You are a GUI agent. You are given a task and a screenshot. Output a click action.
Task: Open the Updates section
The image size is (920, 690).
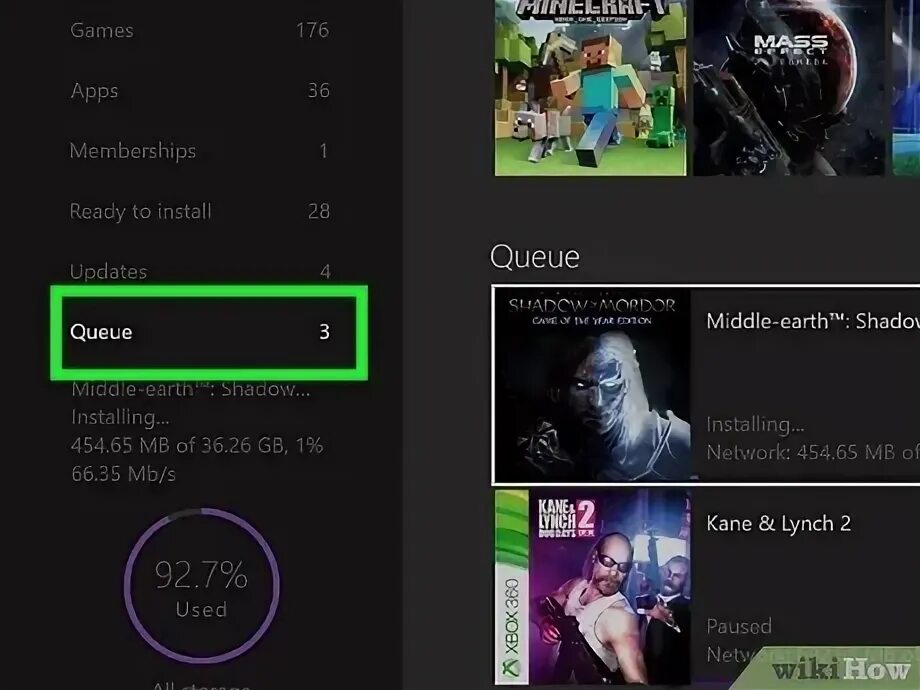click(199, 272)
